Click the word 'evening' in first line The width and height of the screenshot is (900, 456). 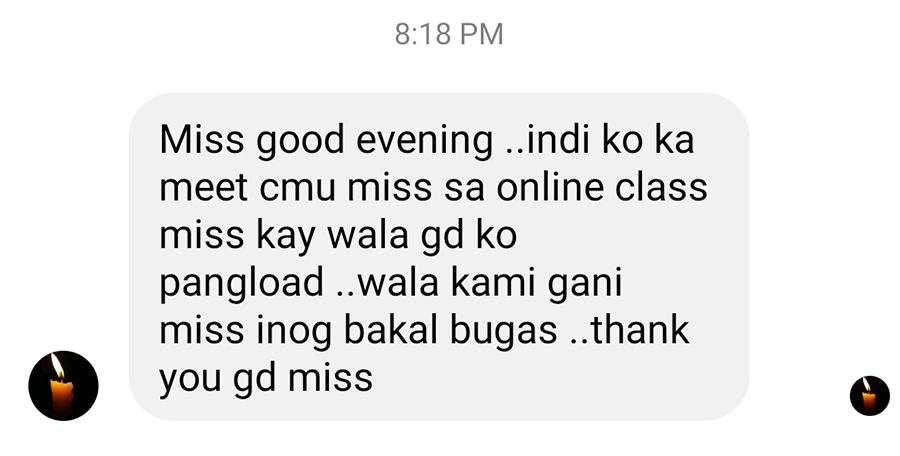click(424, 142)
